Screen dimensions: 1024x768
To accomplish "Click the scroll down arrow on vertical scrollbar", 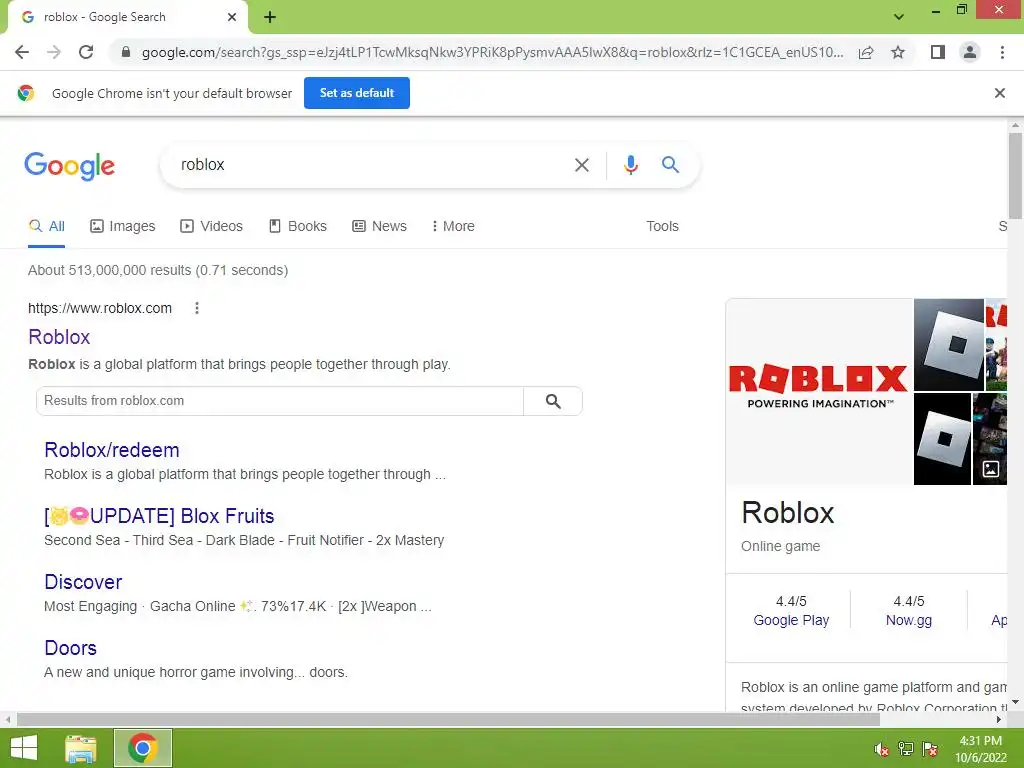I will pos(1015,703).
